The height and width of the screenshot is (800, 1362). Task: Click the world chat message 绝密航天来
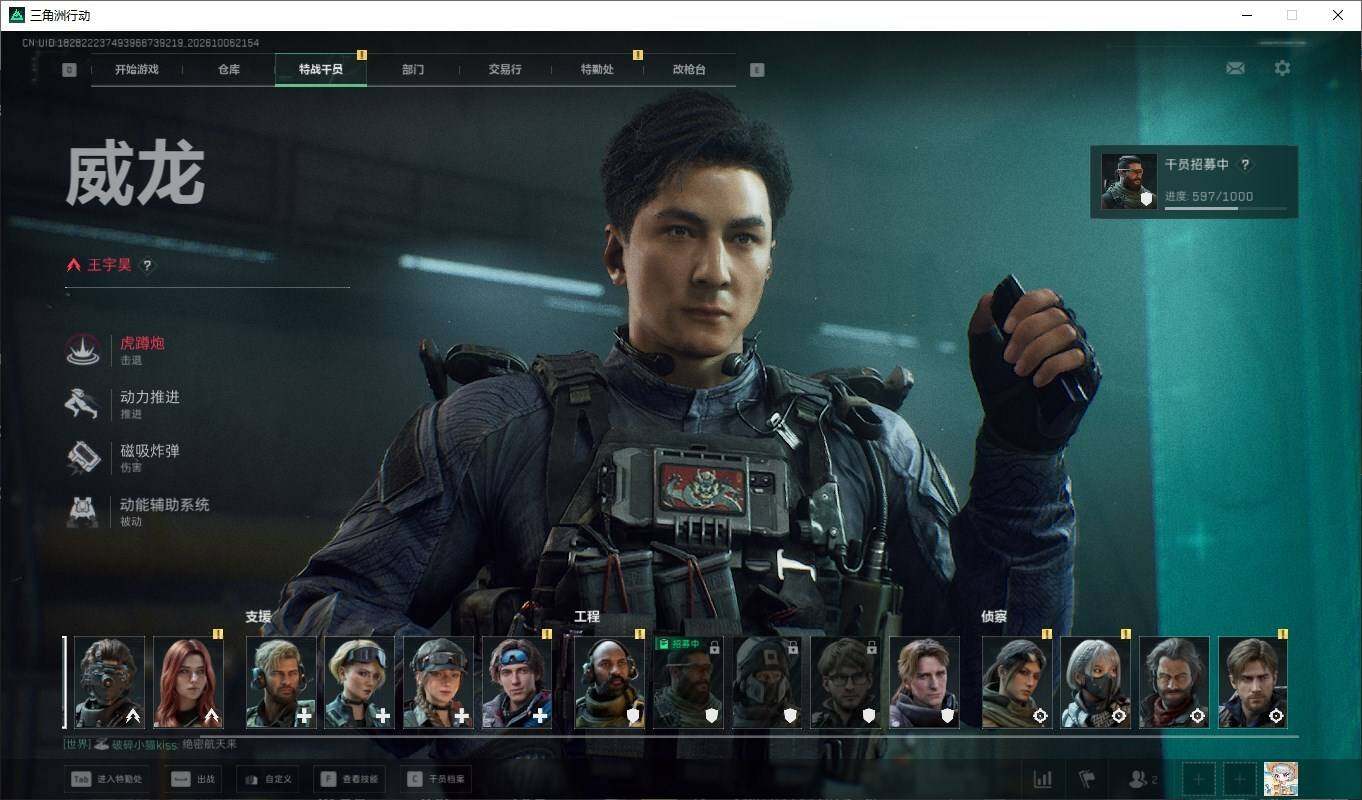pyautogui.click(x=210, y=744)
